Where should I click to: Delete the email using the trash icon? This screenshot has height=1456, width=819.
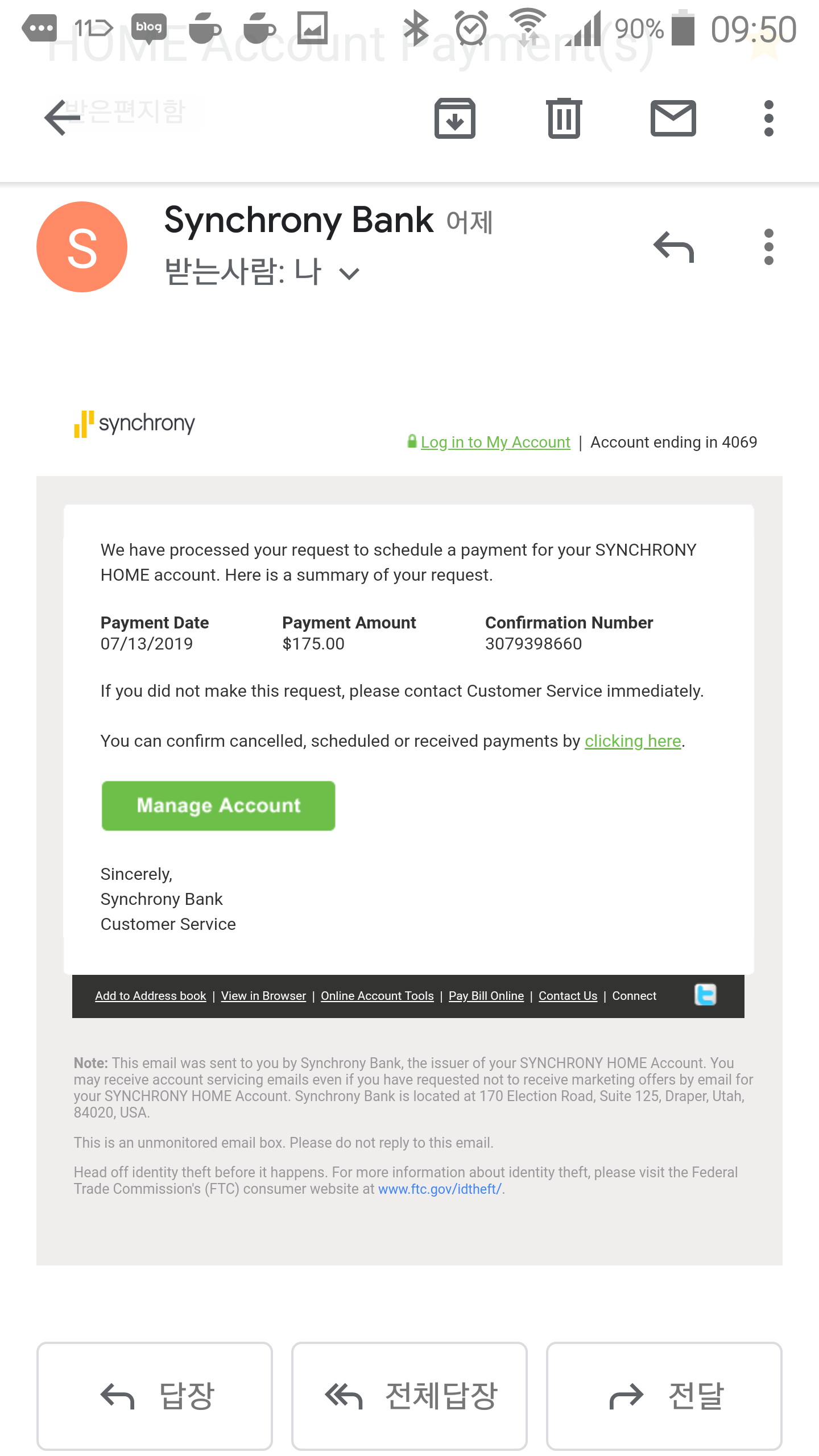pyautogui.click(x=564, y=118)
